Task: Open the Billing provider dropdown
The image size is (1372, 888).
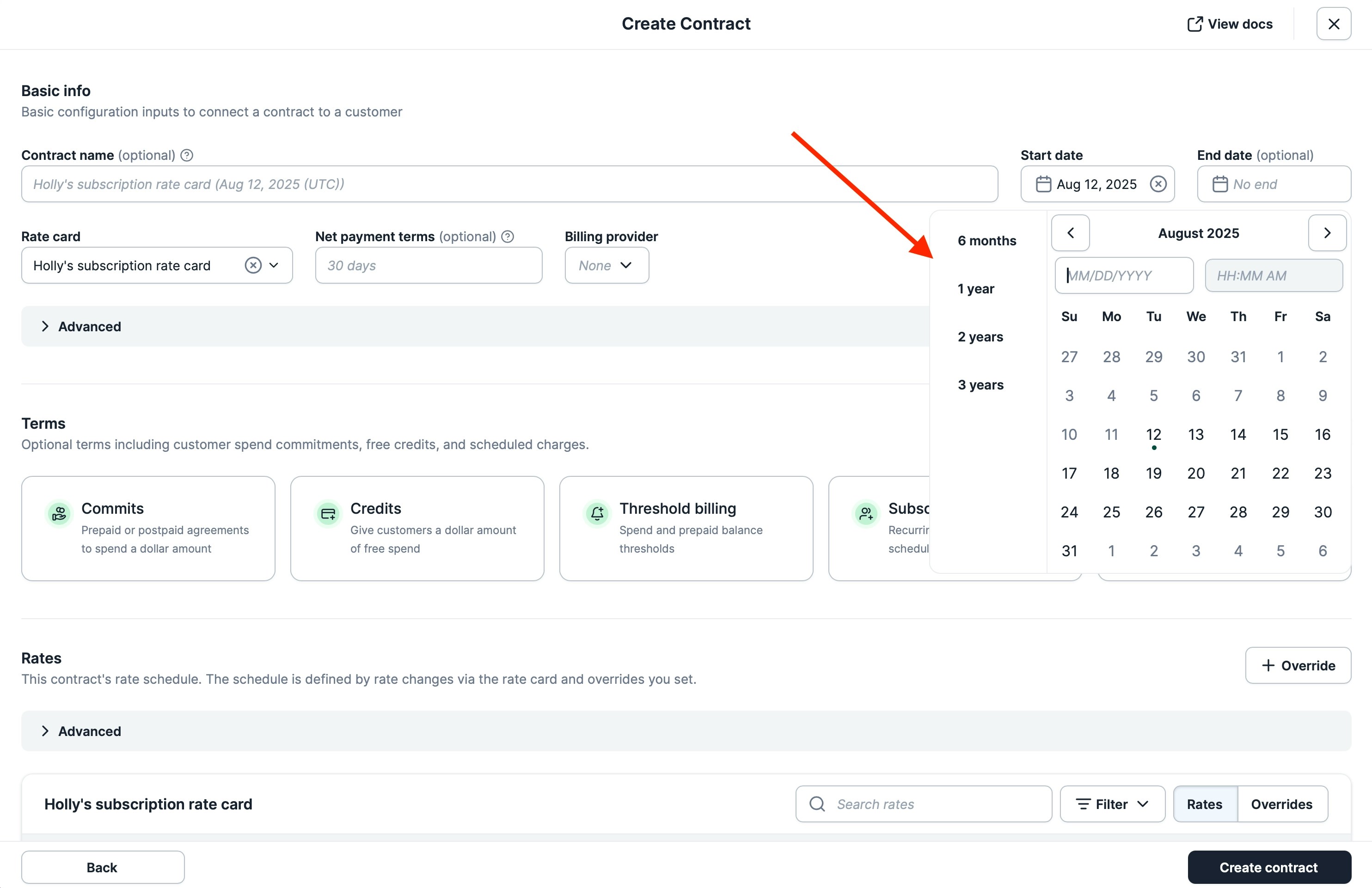Action: coord(606,265)
